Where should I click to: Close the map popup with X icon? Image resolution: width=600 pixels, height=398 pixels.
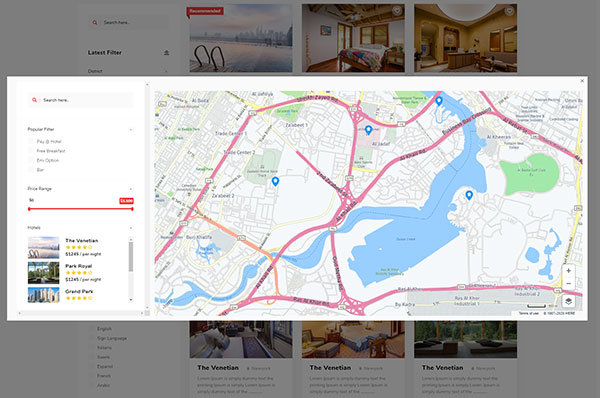pyautogui.click(x=582, y=81)
